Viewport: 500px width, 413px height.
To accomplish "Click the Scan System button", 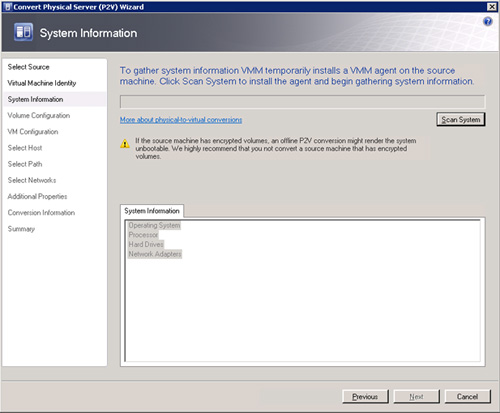I will [x=461, y=119].
